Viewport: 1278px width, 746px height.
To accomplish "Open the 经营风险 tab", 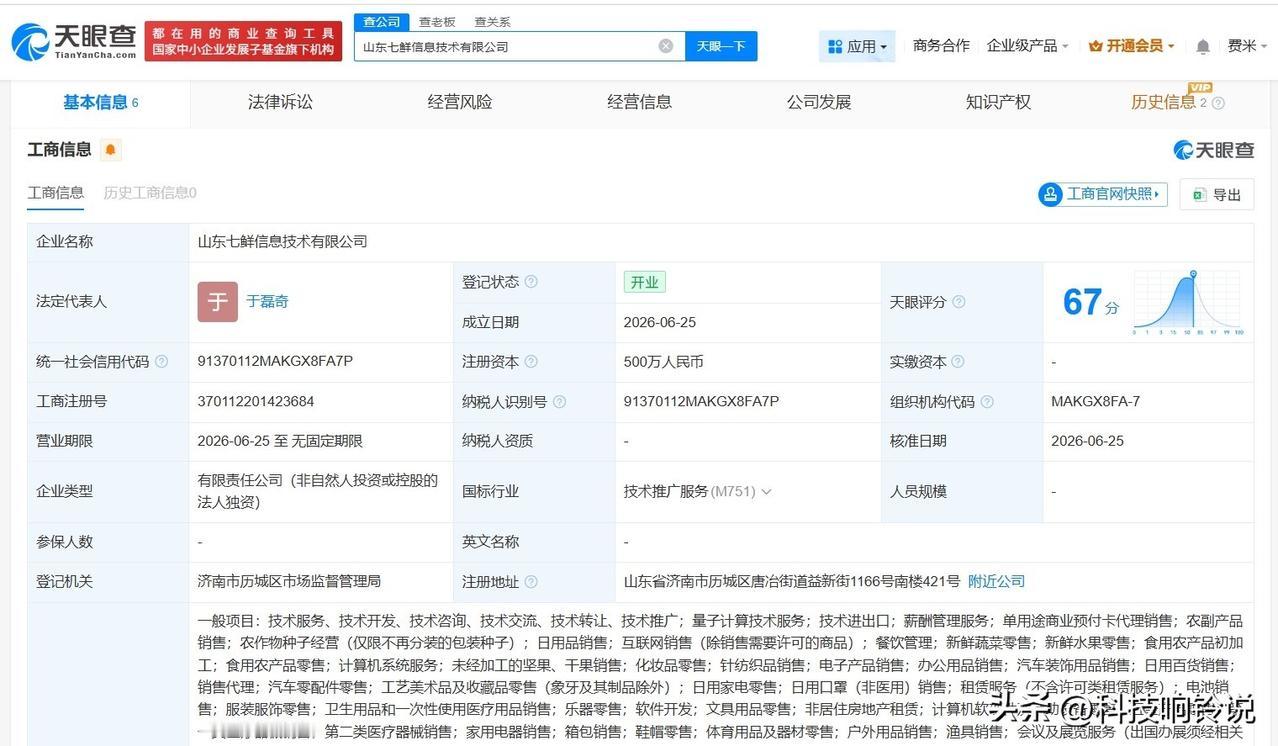I will (x=460, y=102).
